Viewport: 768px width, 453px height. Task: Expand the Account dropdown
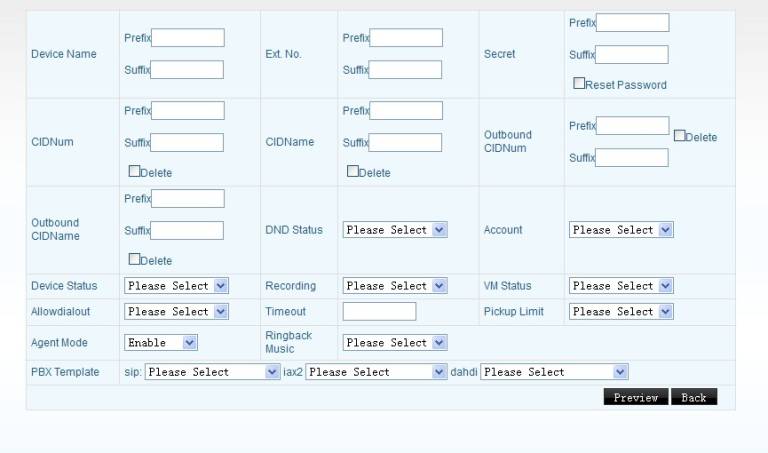[x=620, y=230]
